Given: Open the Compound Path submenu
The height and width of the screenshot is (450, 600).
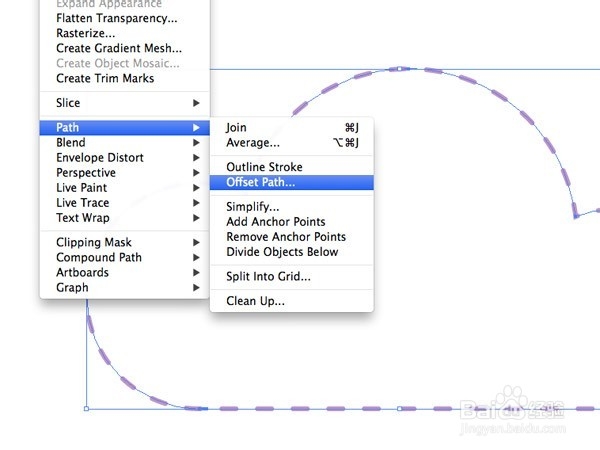Looking at the screenshot, I should pos(124,258).
